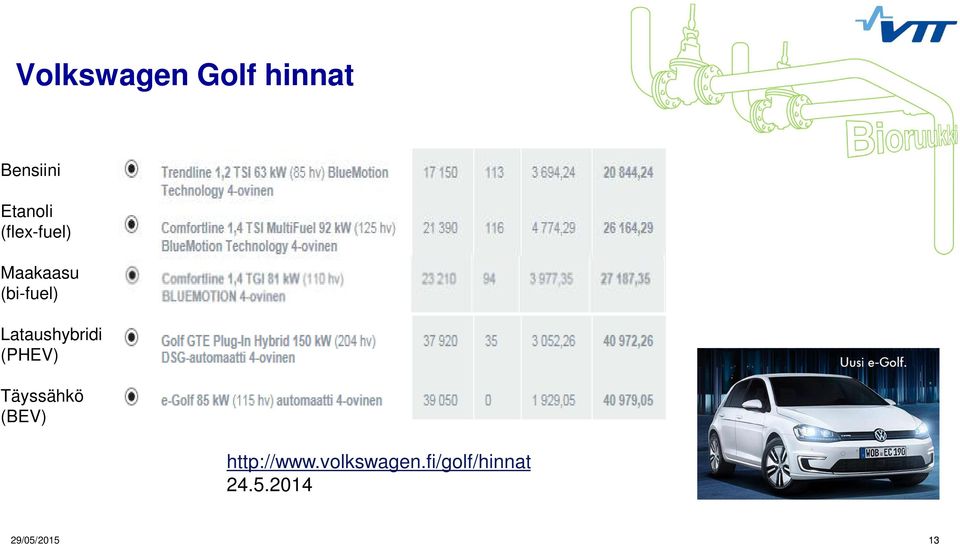The height and width of the screenshot is (544, 960).
Task: Click the tax value 1 929,05
Action: point(553,400)
